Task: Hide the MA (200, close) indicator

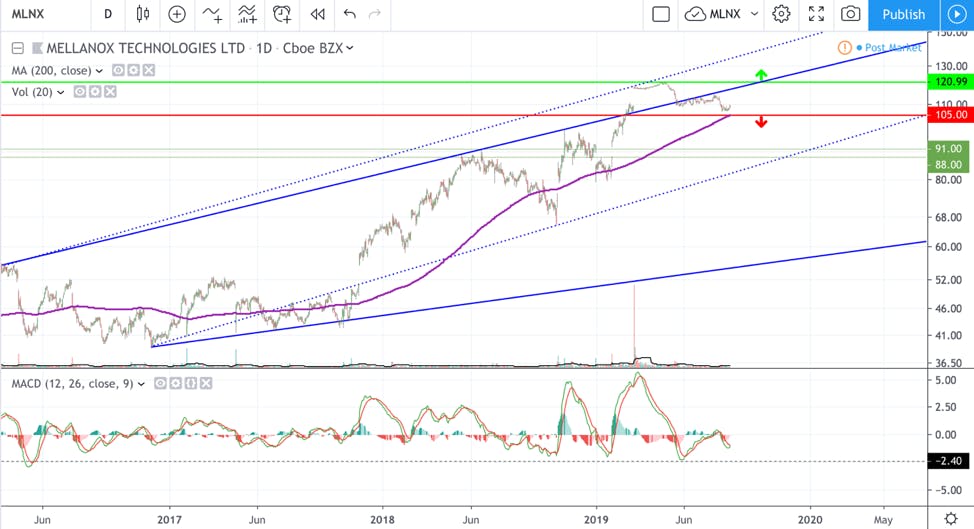Action: coord(118,71)
